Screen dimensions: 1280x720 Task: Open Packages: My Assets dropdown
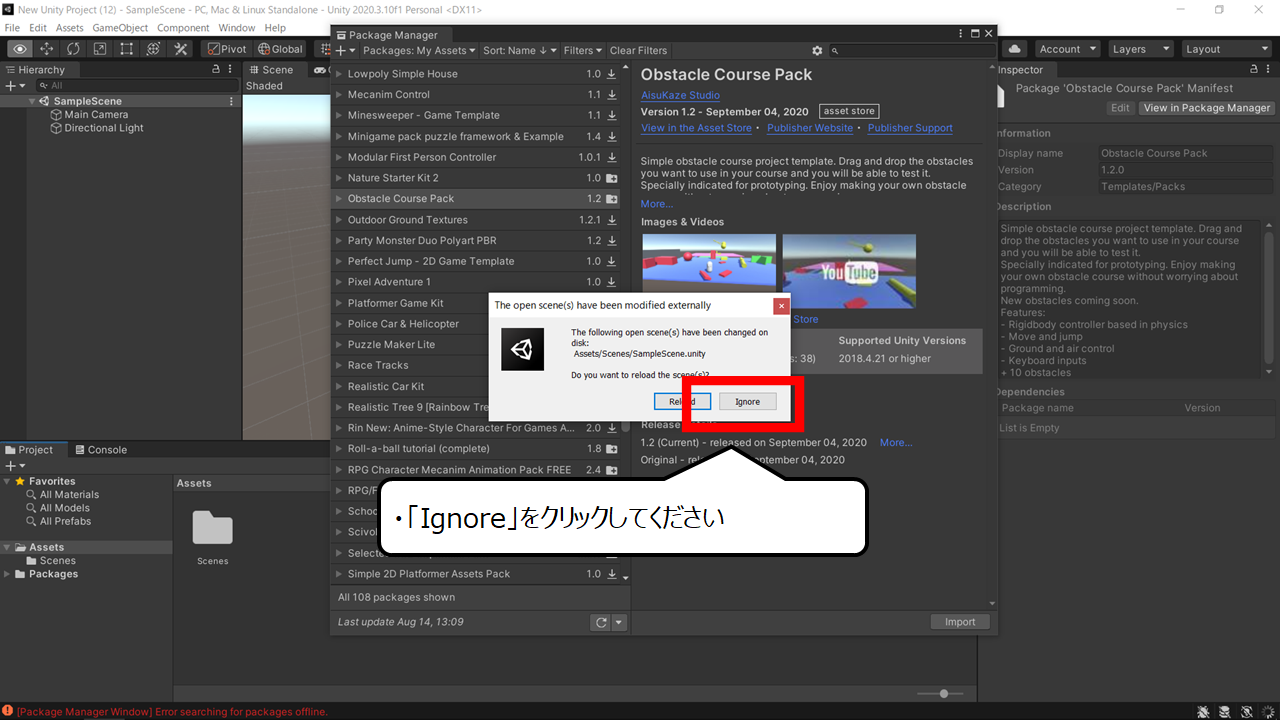[419, 50]
